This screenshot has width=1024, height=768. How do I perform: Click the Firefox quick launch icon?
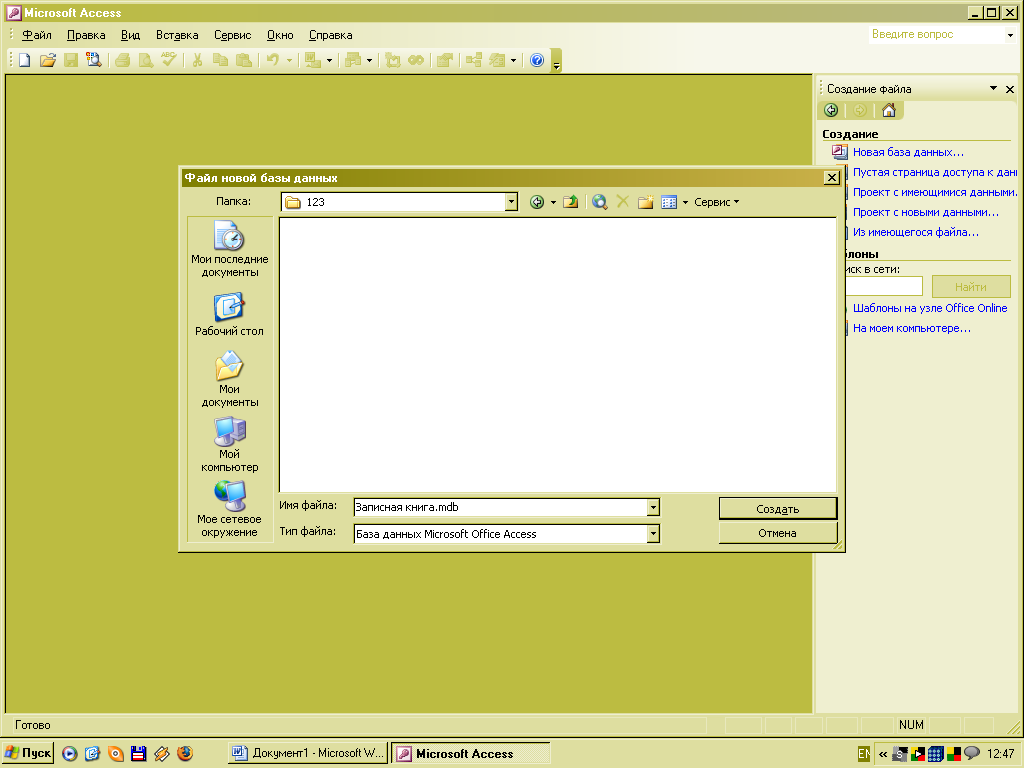pos(185,754)
